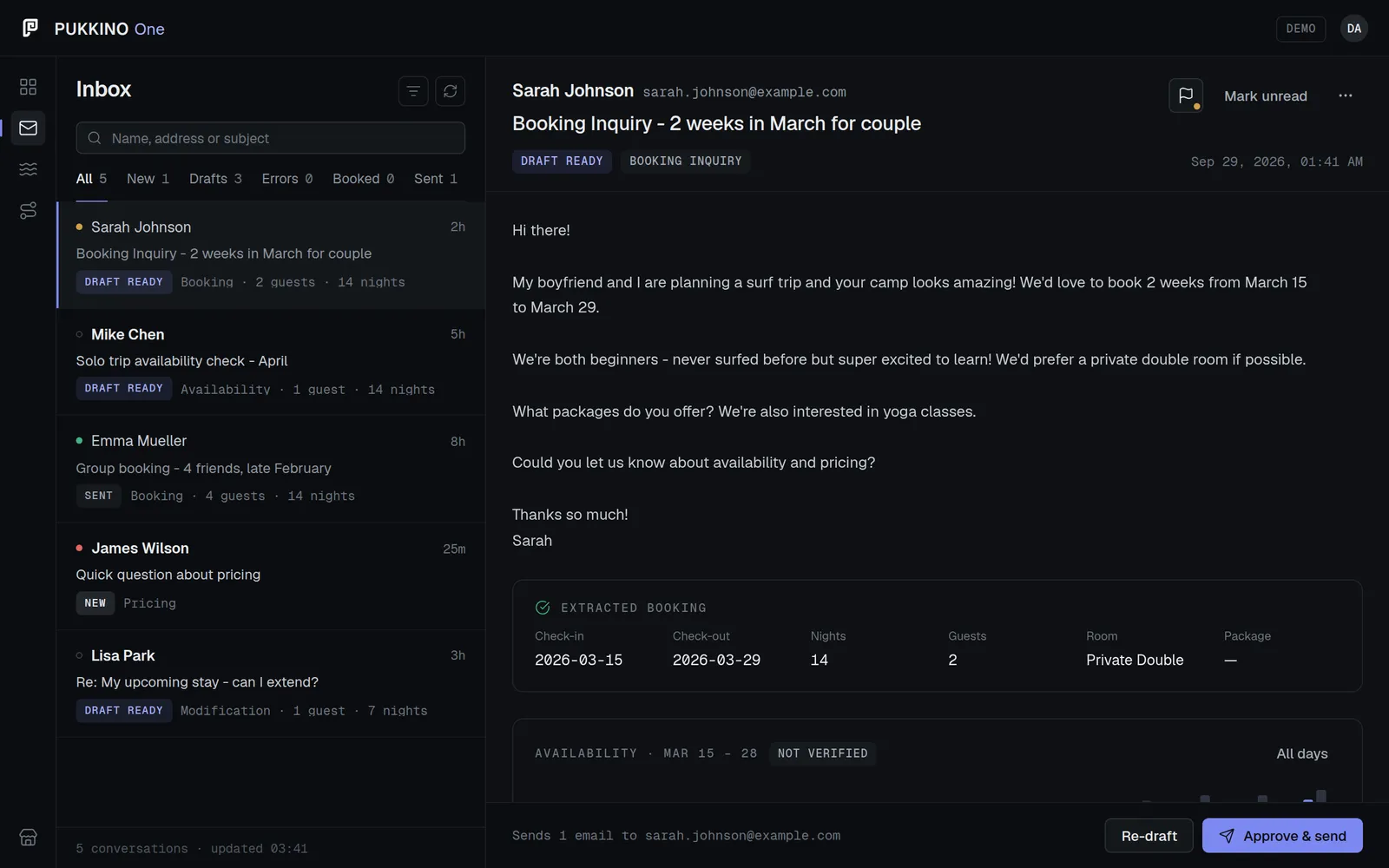Switch to the Errors tab
The height and width of the screenshot is (868, 1389).
pos(287,179)
